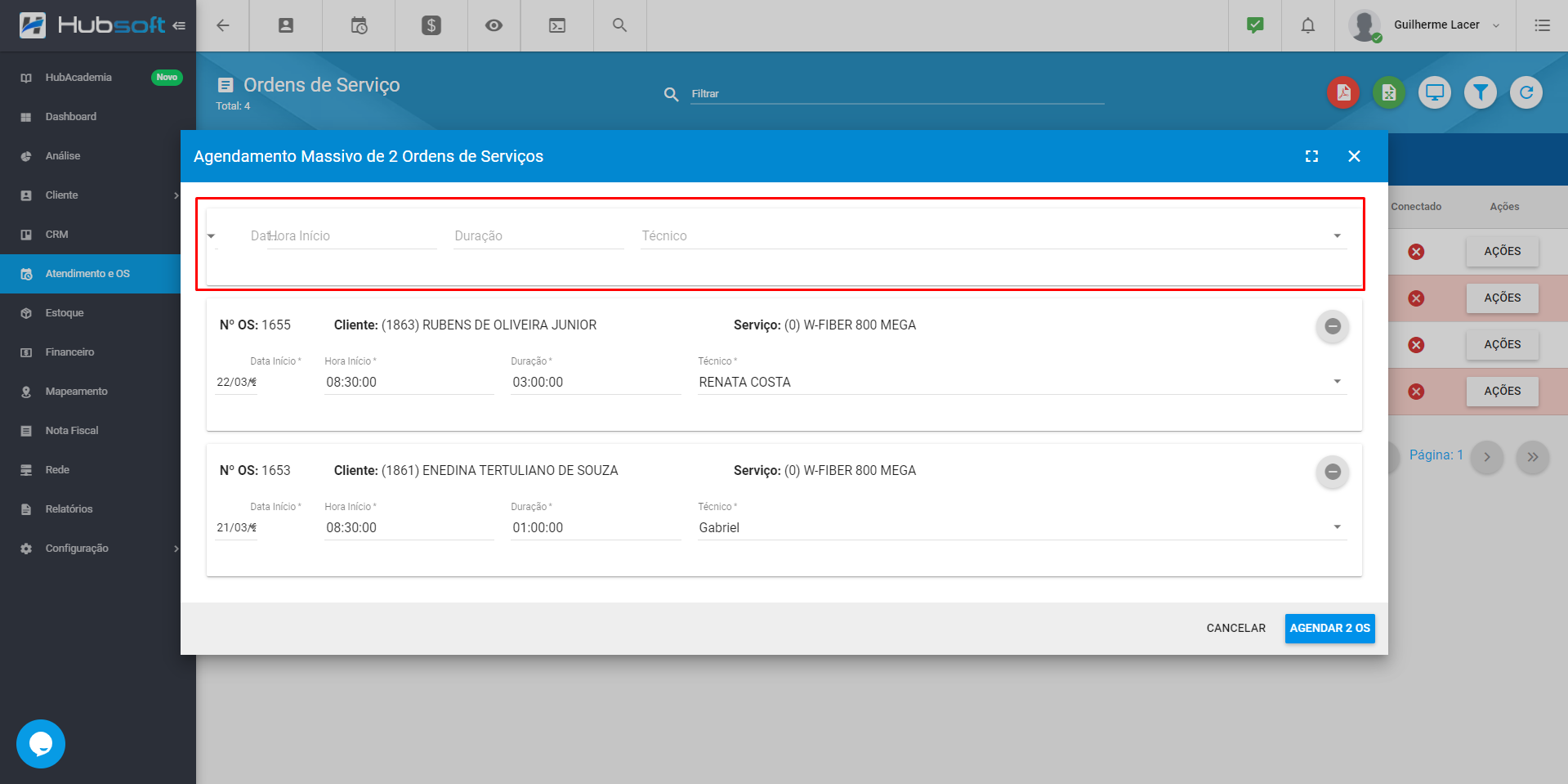This screenshot has height=784, width=1568.
Task: Click the AGENDAR 2 OS button
Action: [x=1329, y=629]
